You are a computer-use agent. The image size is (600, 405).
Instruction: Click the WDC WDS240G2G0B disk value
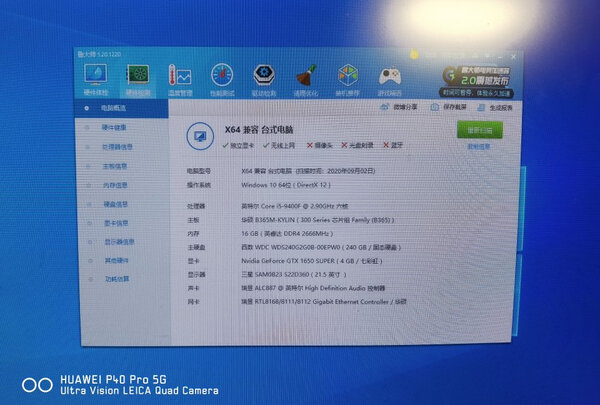(321, 248)
